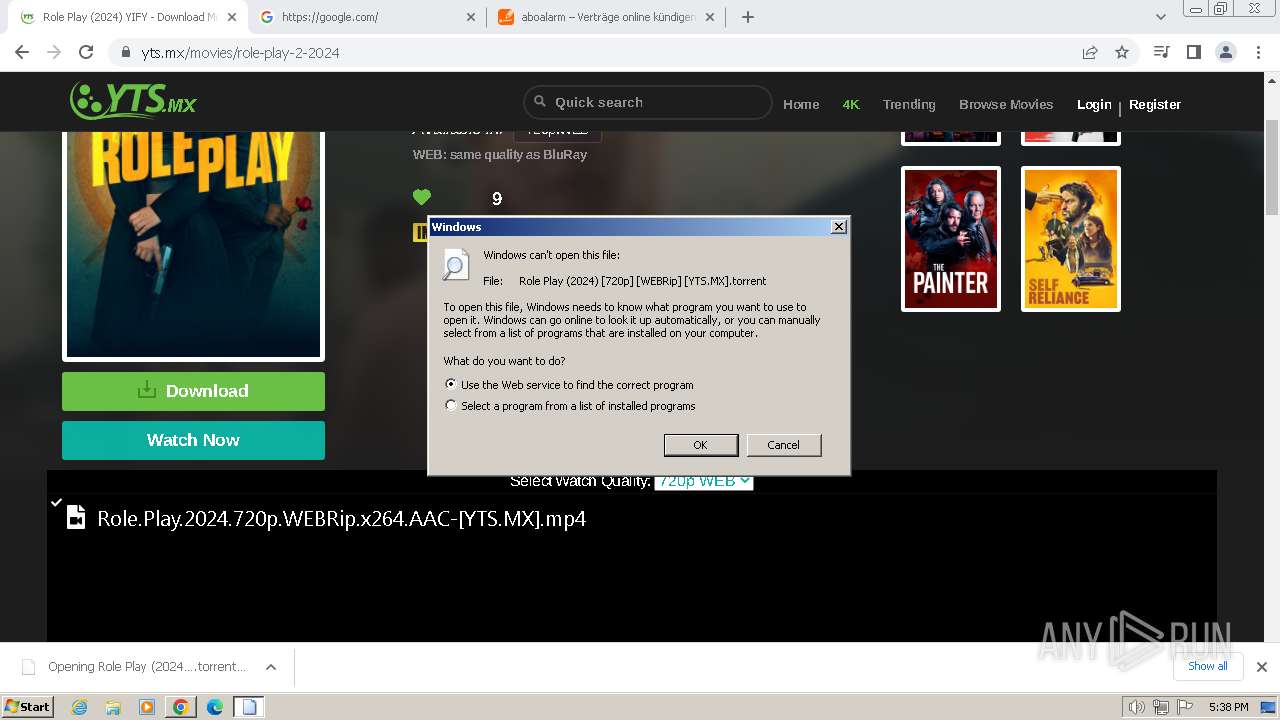This screenshot has width=1280, height=720.
Task: Open media player from the taskbar
Action: pyautogui.click(x=147, y=707)
